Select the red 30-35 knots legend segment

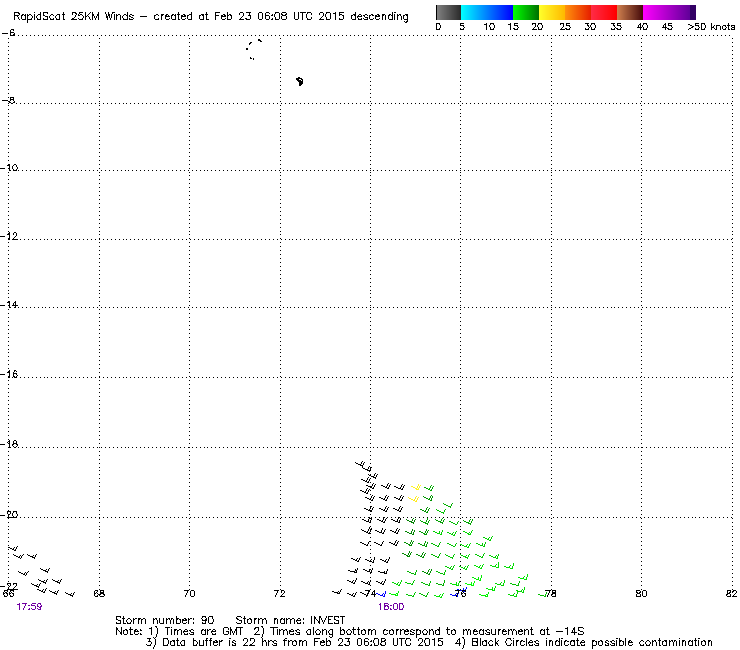[x=604, y=12]
